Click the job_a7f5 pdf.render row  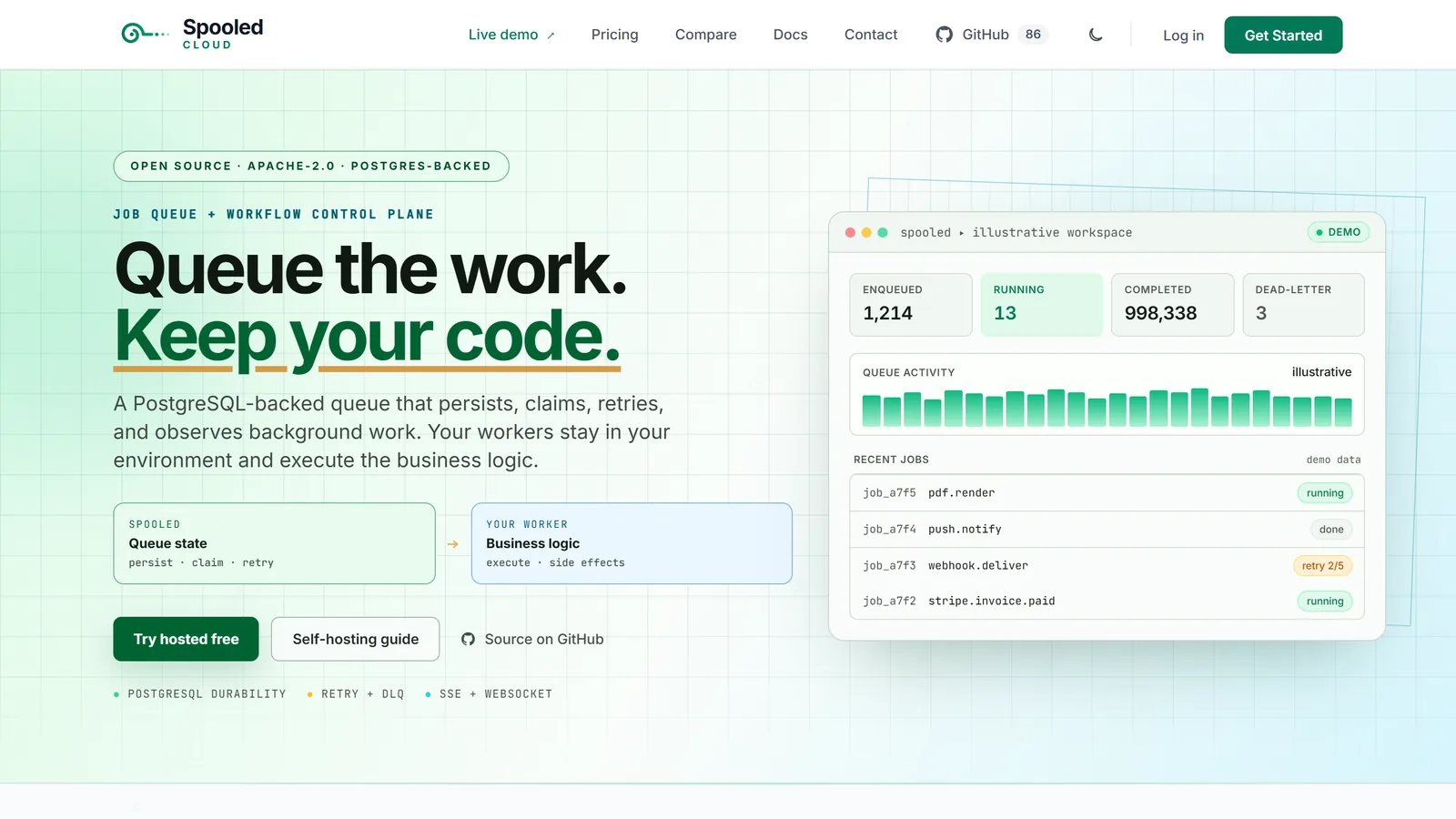pyautogui.click(x=1107, y=492)
